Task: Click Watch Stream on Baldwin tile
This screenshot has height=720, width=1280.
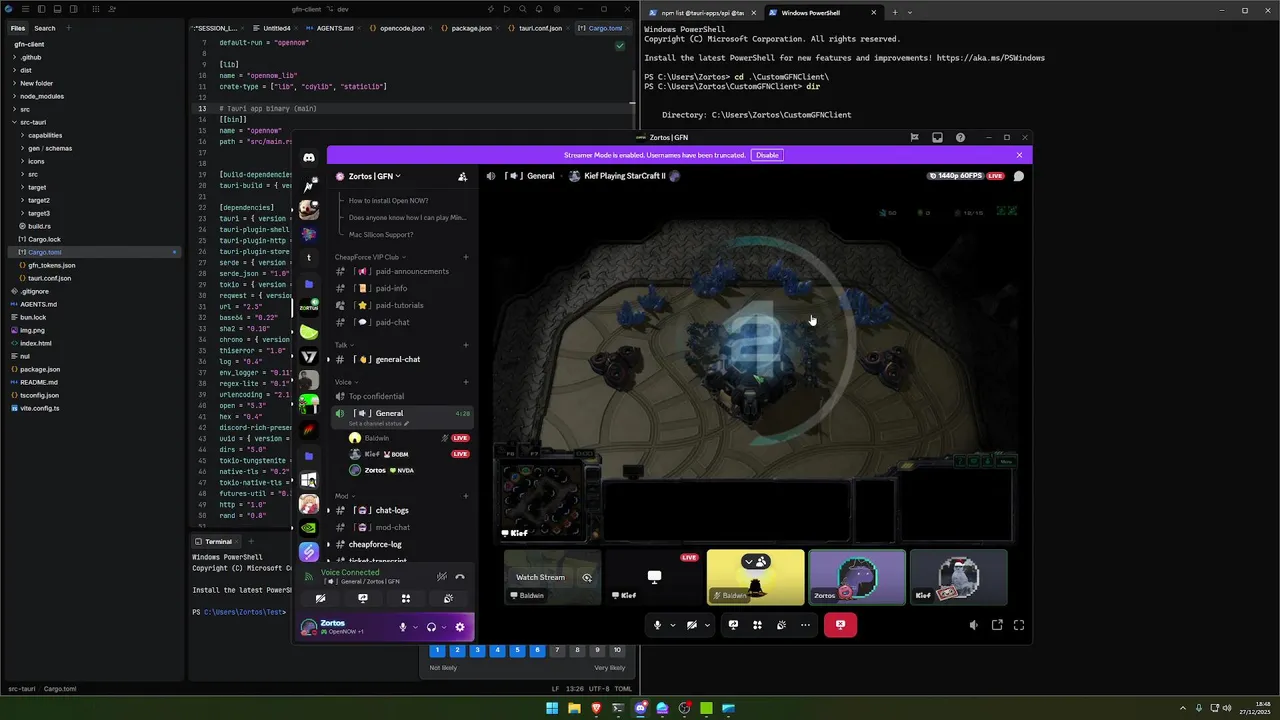Action: point(540,577)
